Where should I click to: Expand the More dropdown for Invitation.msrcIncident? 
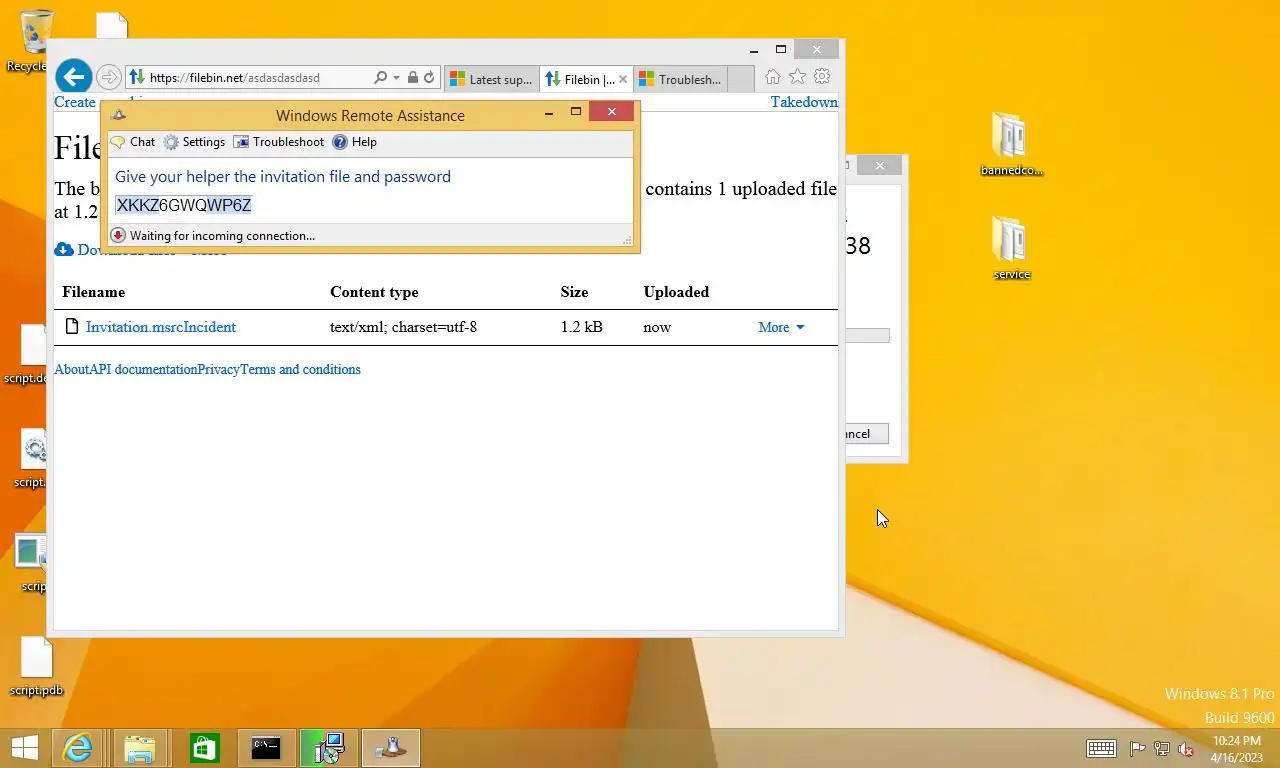[782, 327]
